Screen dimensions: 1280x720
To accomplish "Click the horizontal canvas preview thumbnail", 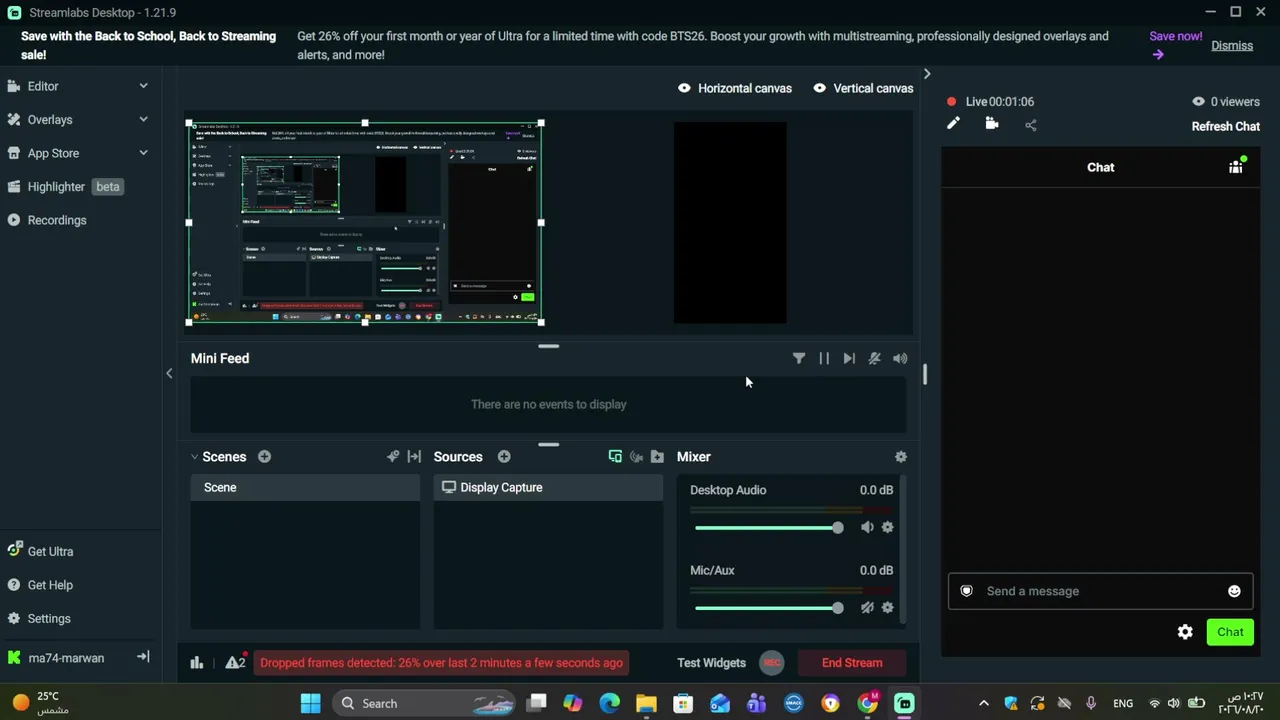I will pyautogui.click(x=365, y=222).
